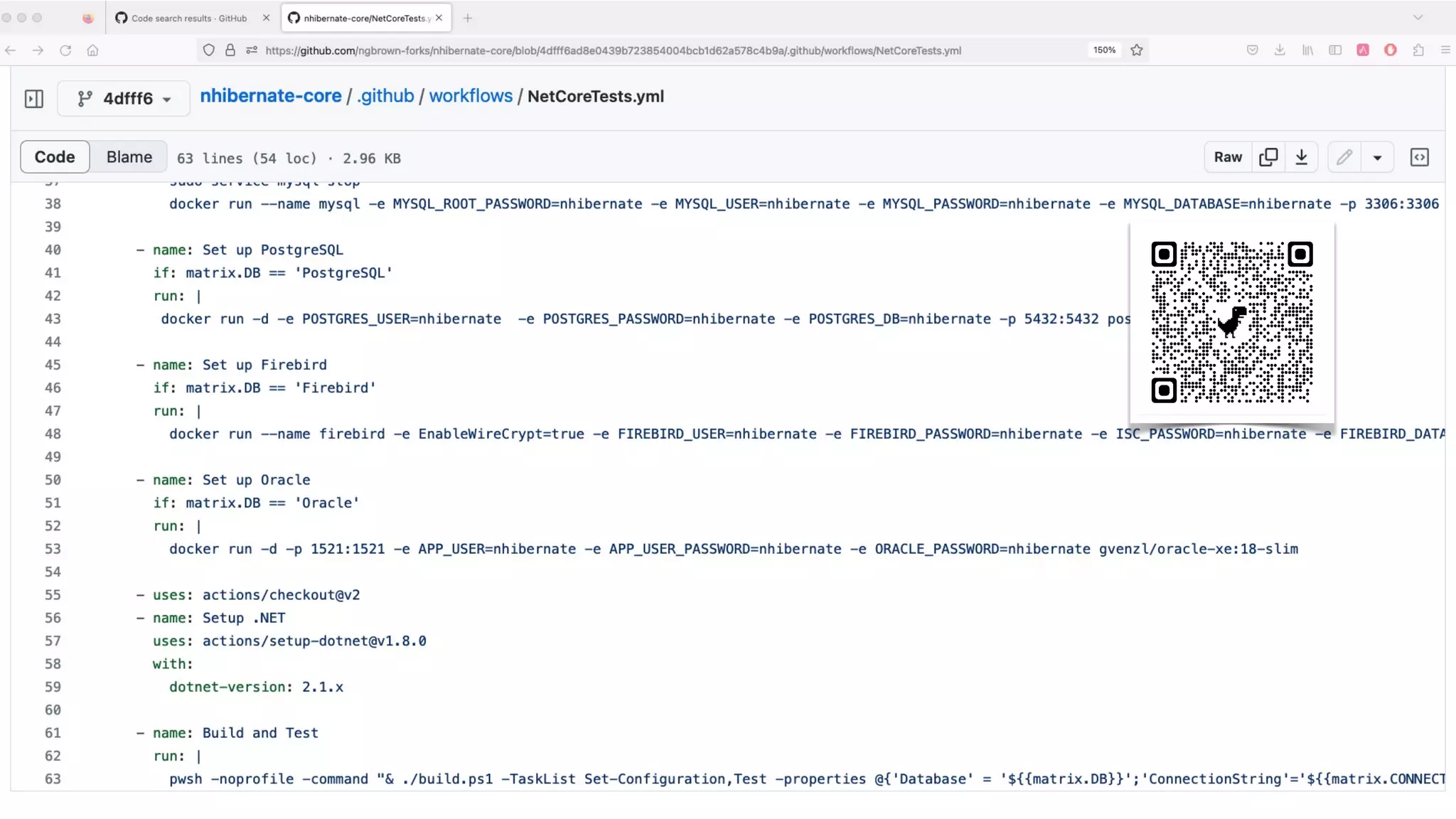Open a new browser tab

click(467, 18)
